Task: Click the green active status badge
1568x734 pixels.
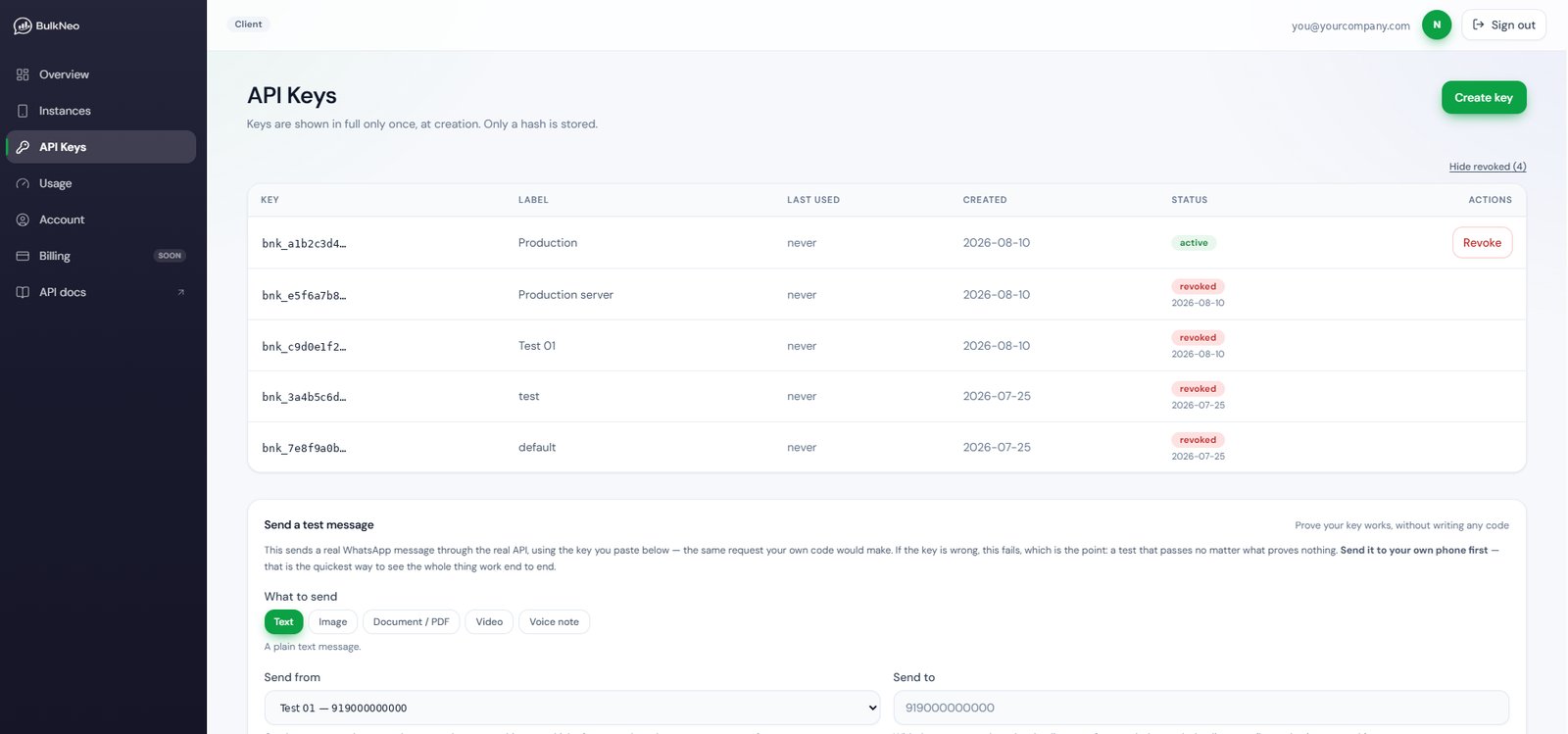Action: [1194, 243]
